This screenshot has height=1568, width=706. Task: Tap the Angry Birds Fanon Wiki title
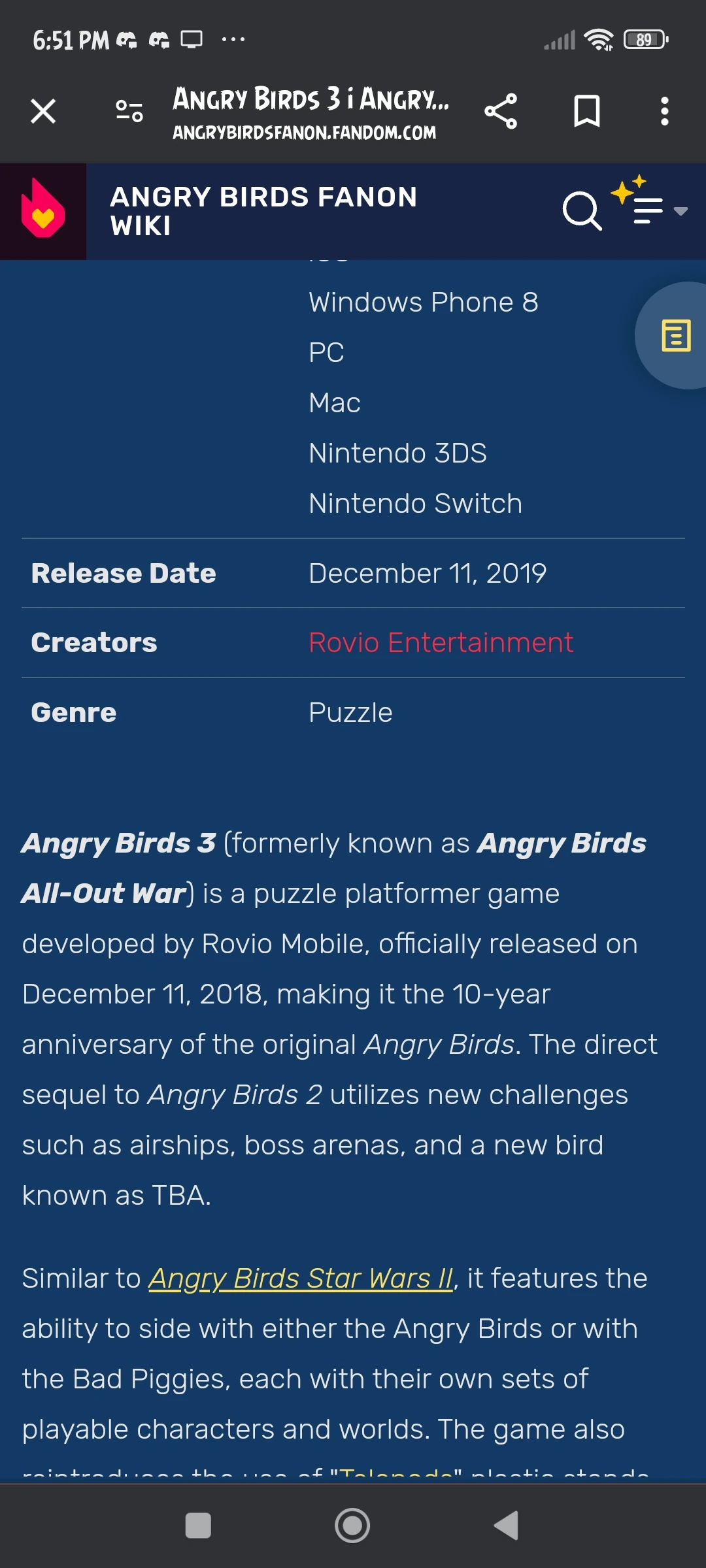(263, 211)
